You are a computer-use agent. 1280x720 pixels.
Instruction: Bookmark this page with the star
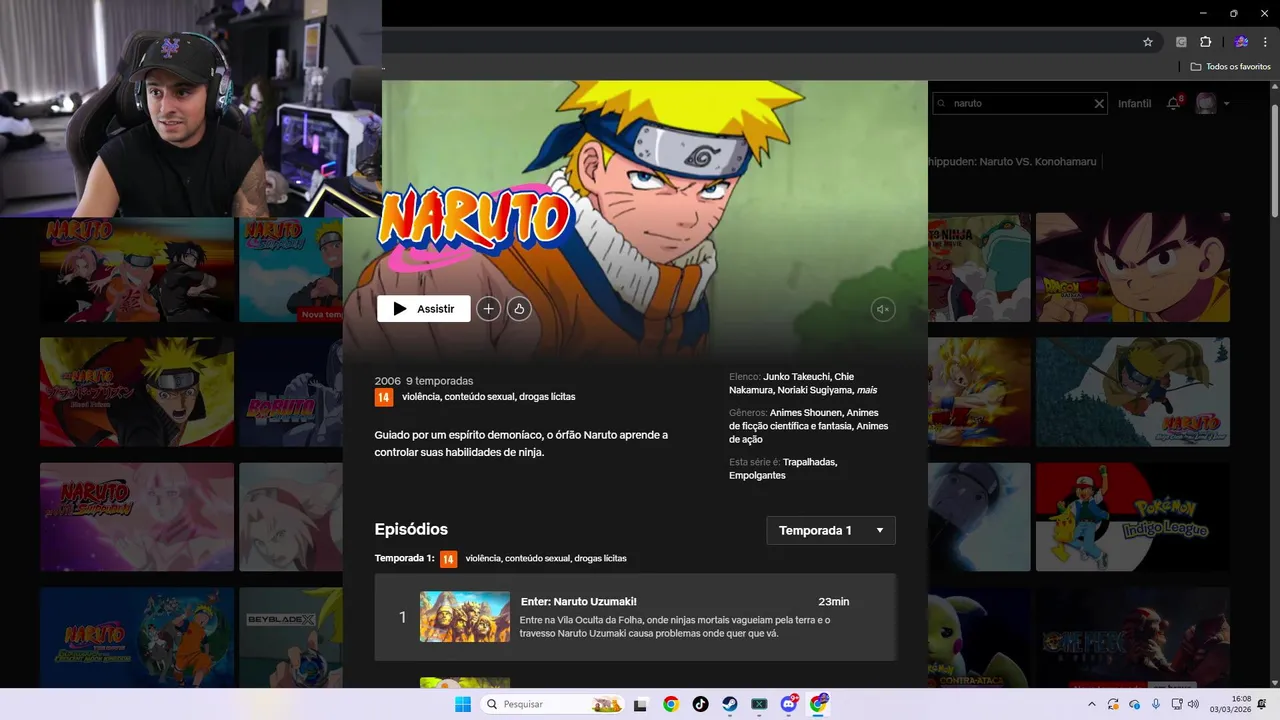coord(1148,42)
